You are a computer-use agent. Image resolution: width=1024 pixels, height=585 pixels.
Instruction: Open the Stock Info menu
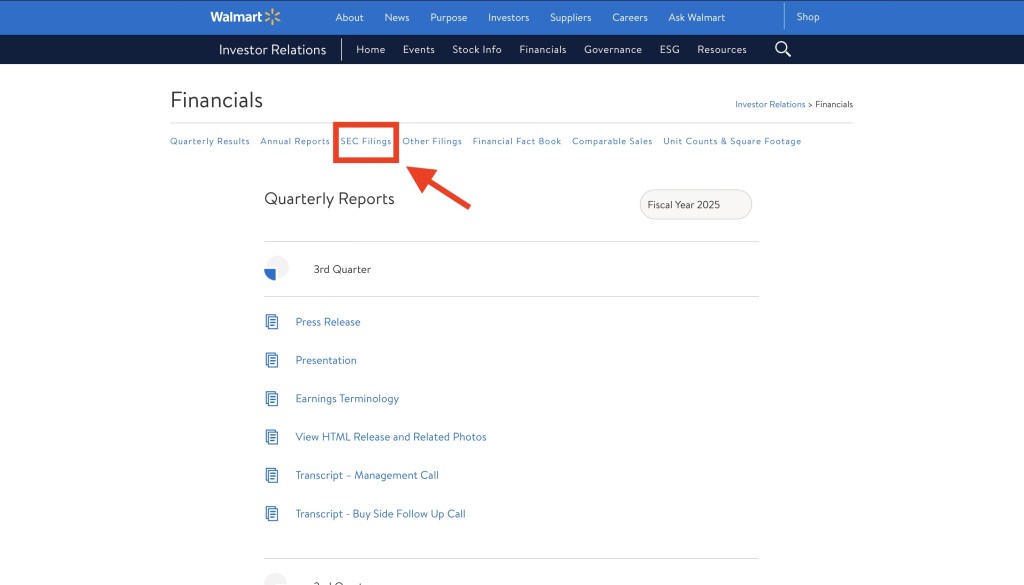pyautogui.click(x=476, y=49)
